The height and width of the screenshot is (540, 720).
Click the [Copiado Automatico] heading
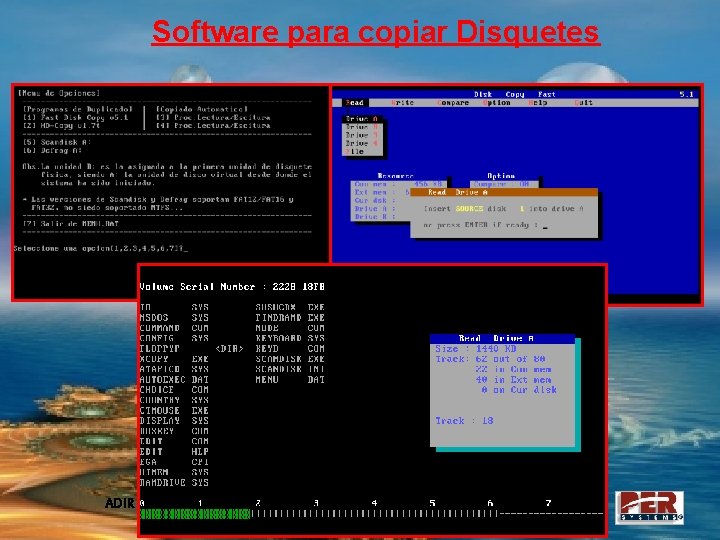coord(202,109)
